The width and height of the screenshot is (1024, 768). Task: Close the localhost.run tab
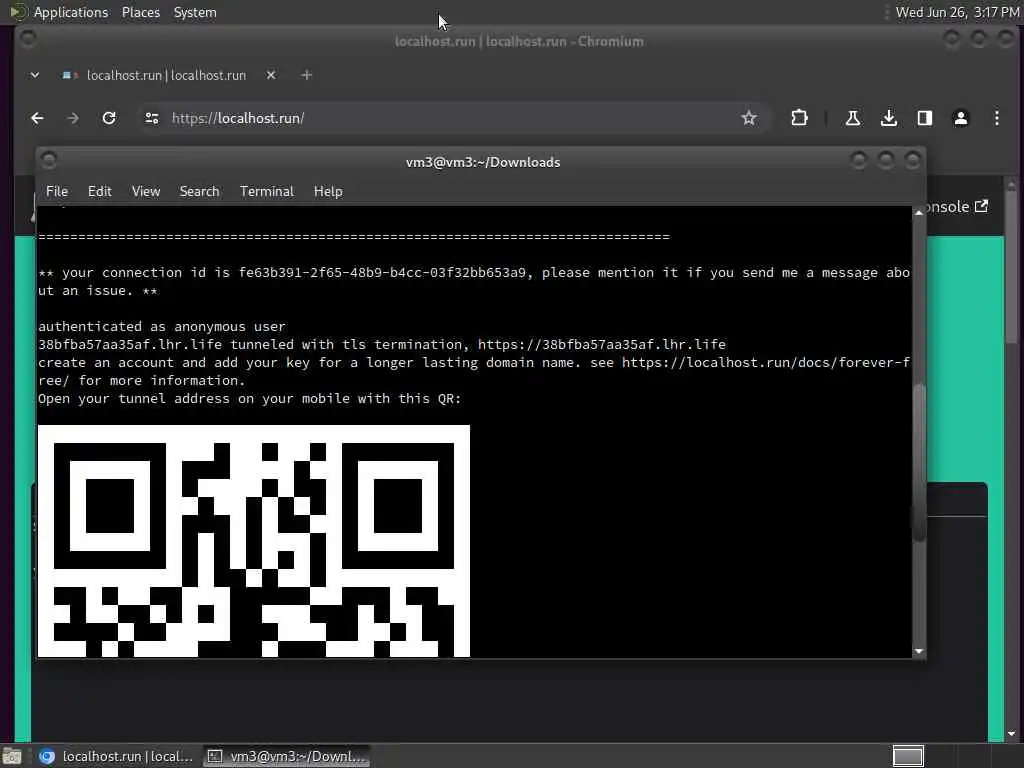pos(271,75)
